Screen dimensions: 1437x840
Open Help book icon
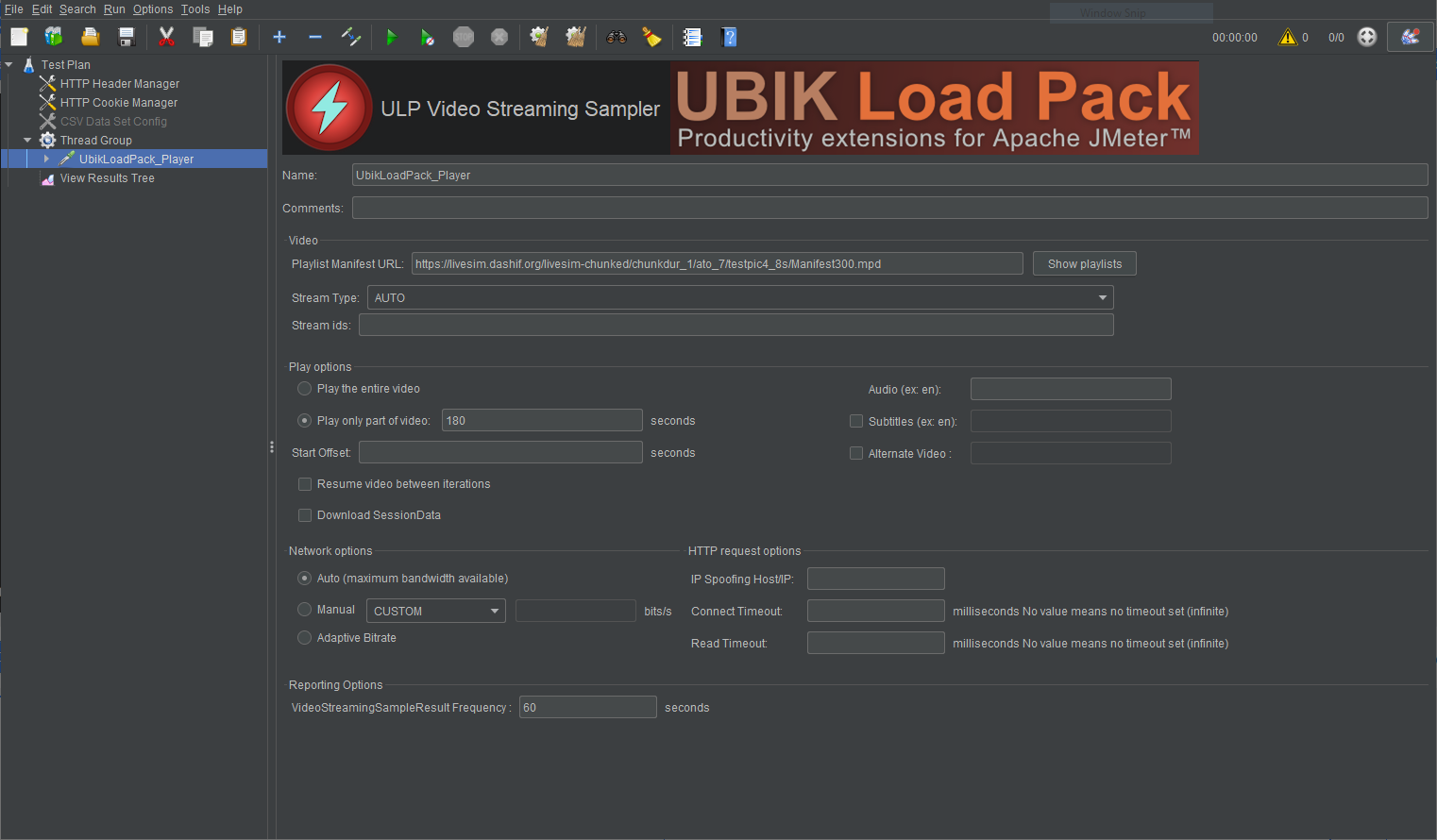[x=729, y=37]
